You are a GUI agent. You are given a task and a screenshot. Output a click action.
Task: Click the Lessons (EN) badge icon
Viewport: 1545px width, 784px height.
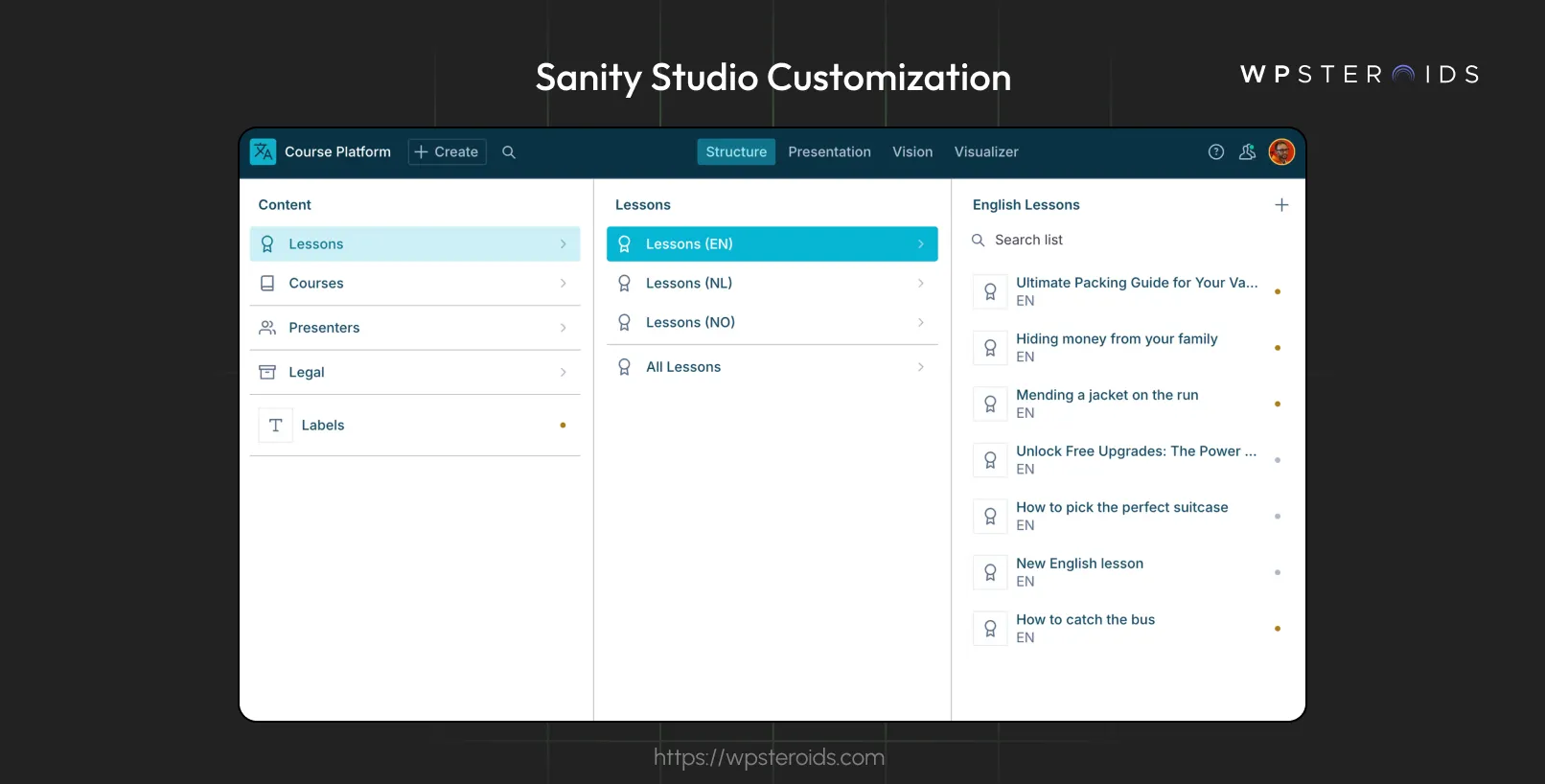(624, 244)
